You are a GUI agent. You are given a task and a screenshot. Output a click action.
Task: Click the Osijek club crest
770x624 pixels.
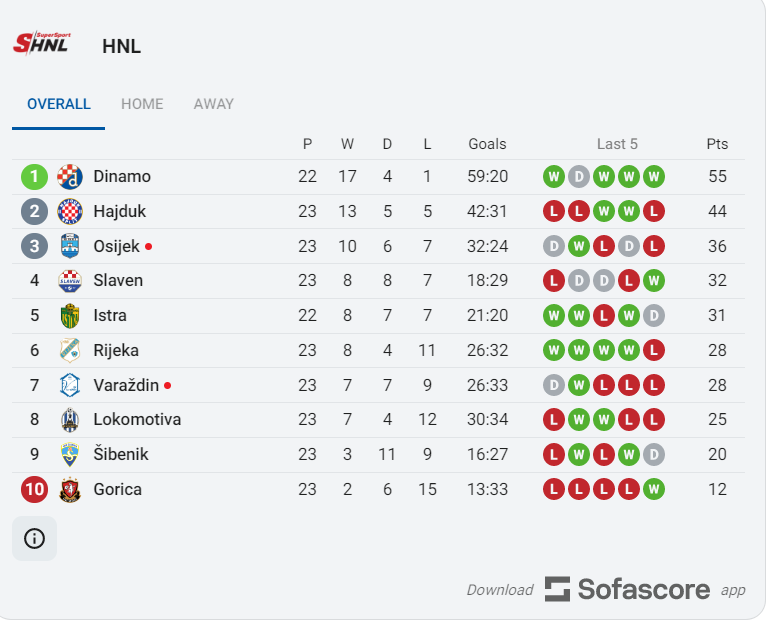pos(70,247)
